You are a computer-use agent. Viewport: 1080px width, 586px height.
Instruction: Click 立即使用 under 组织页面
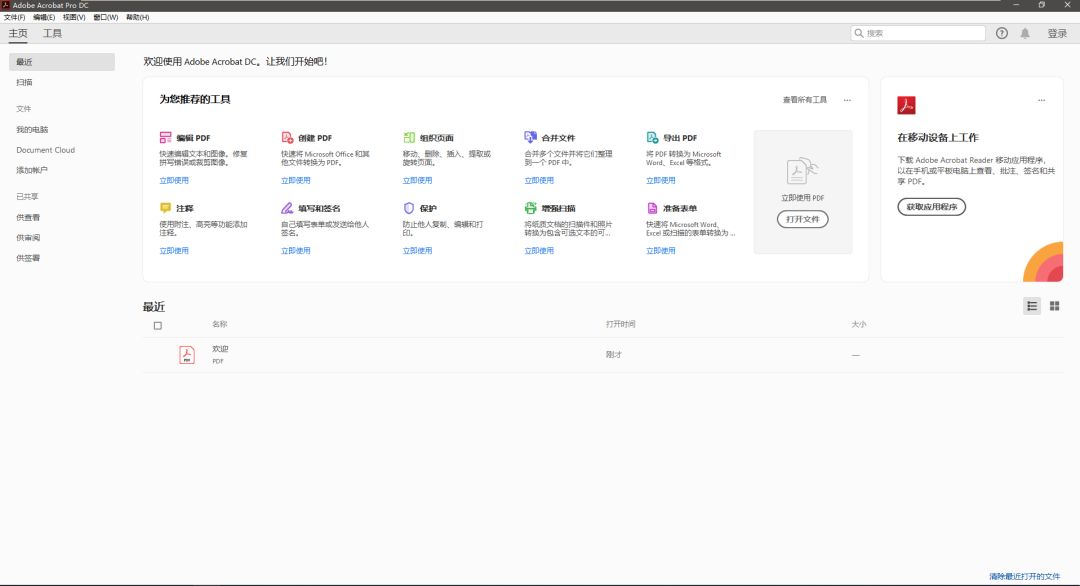click(x=417, y=180)
